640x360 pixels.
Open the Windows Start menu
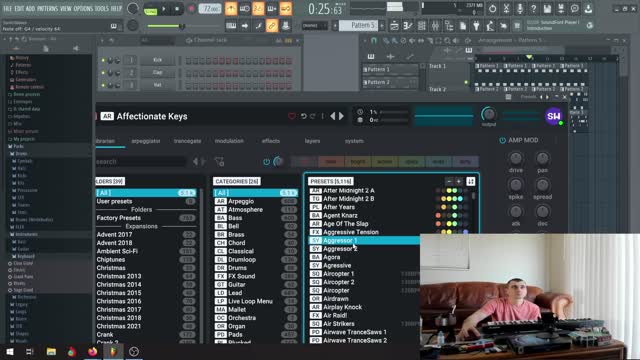[9, 351]
